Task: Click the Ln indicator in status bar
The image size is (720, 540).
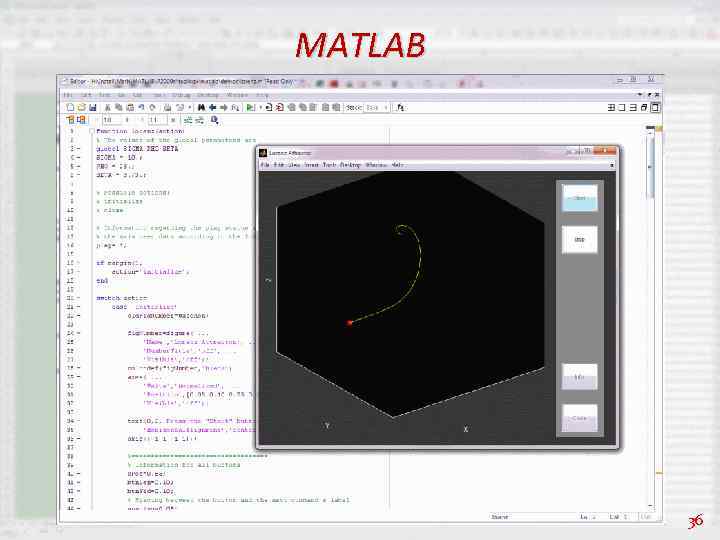Action: [x=588, y=517]
